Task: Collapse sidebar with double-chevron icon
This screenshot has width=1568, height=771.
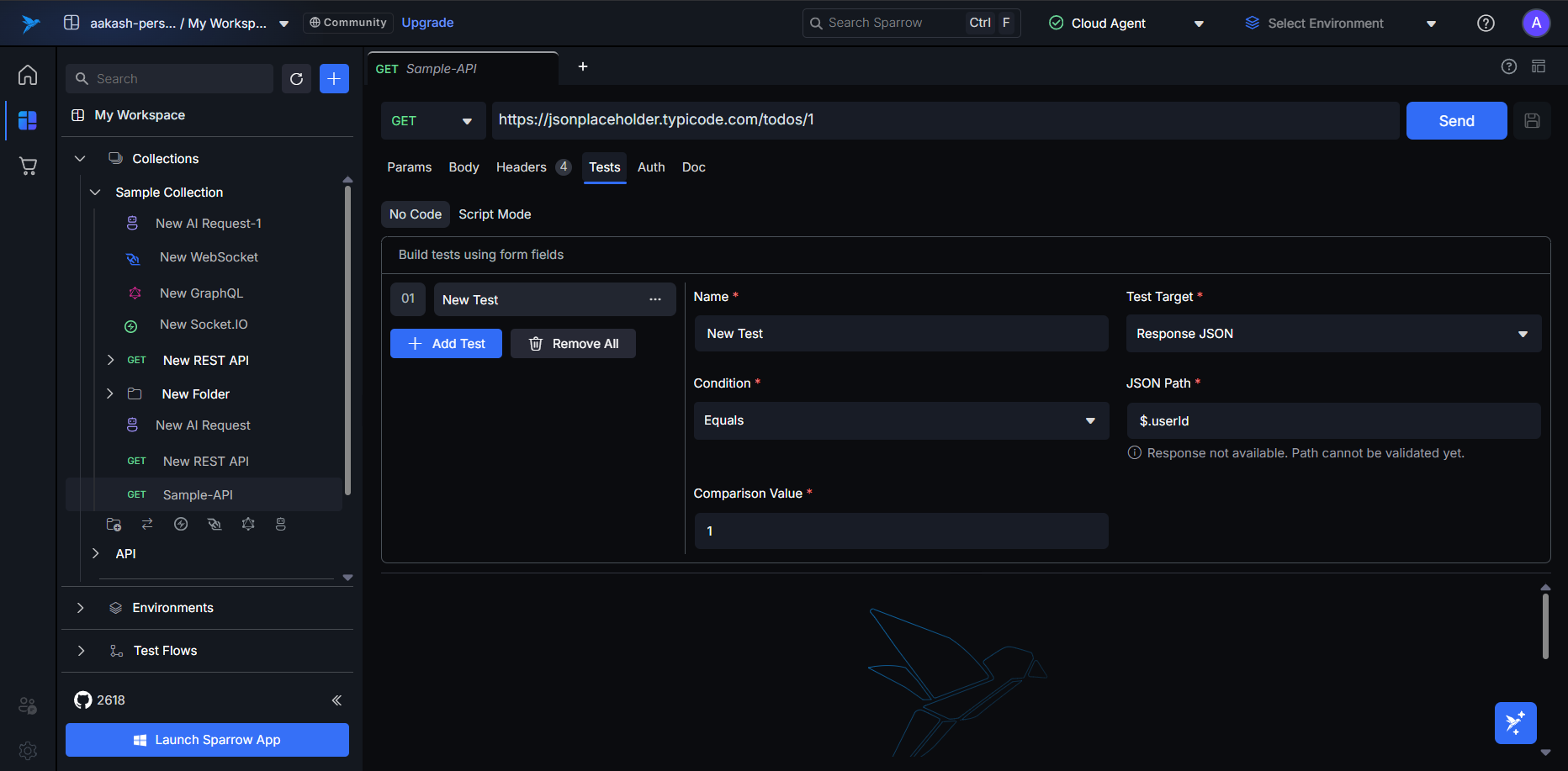Action: pyautogui.click(x=336, y=700)
